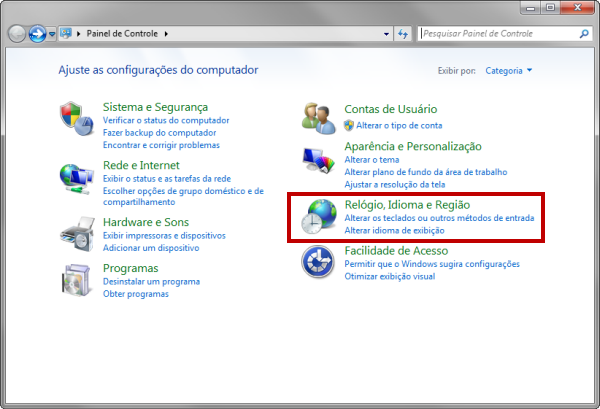Open the Alterar idioma de exibição link
Viewport: 600px width, 409px height.
pos(393,230)
